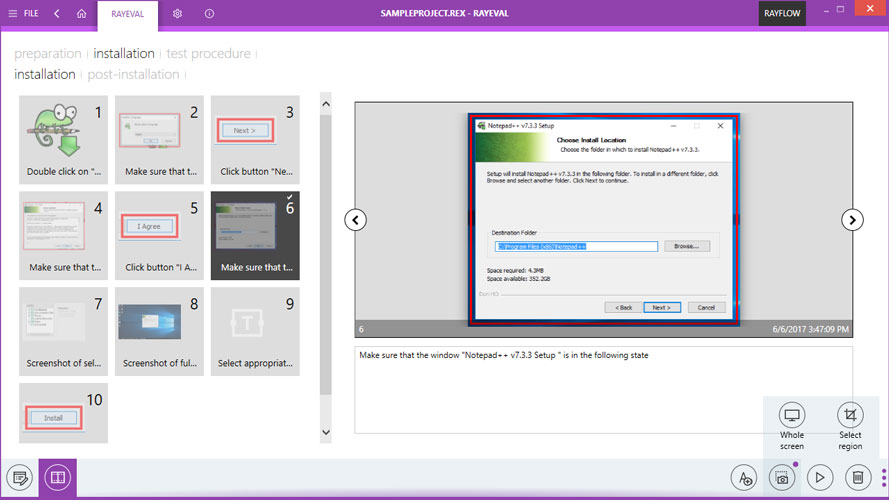Viewport: 889px width, 500px height.
Task: Show the previous step with left arrow
Action: click(x=355, y=220)
